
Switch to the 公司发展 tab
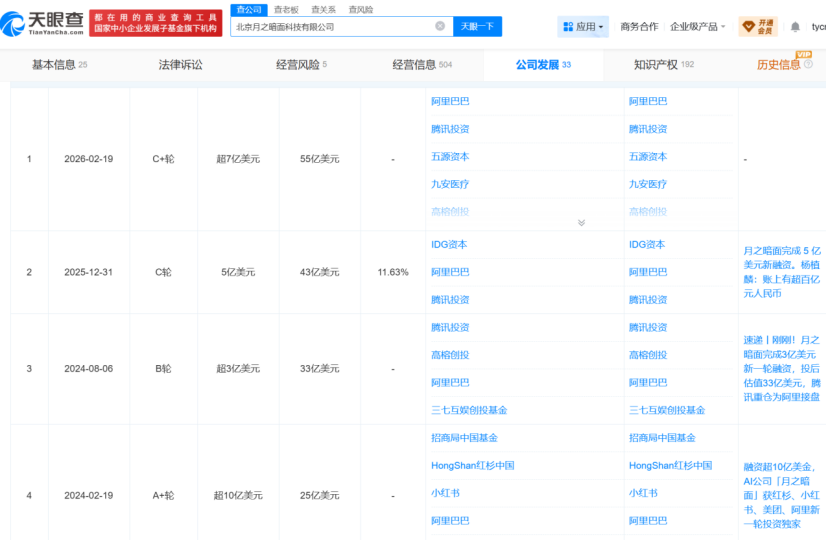click(x=543, y=65)
